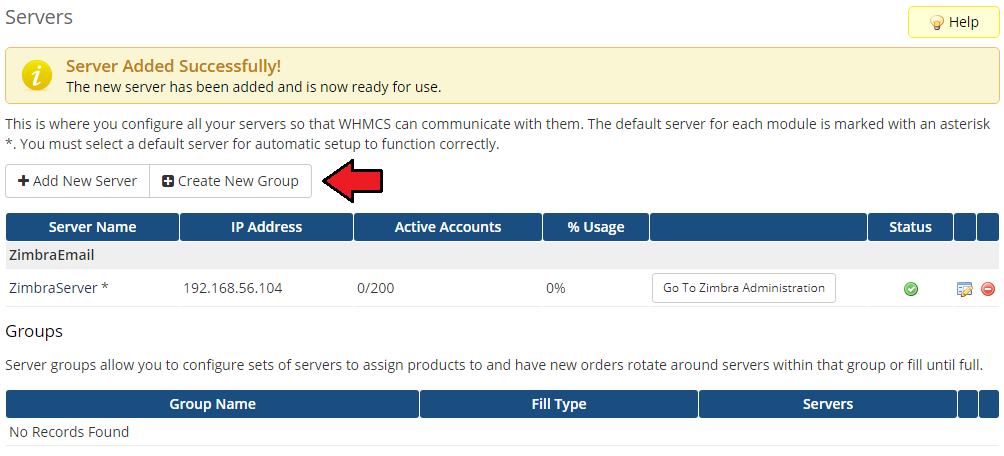Click the ZimbraServer * name cell

pyautogui.click(x=59, y=288)
